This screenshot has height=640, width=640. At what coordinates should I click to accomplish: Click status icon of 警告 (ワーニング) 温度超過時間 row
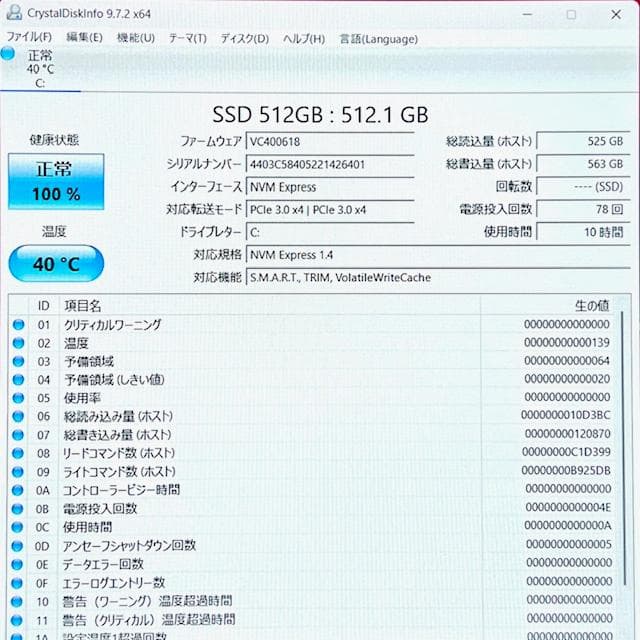click(x=17, y=602)
